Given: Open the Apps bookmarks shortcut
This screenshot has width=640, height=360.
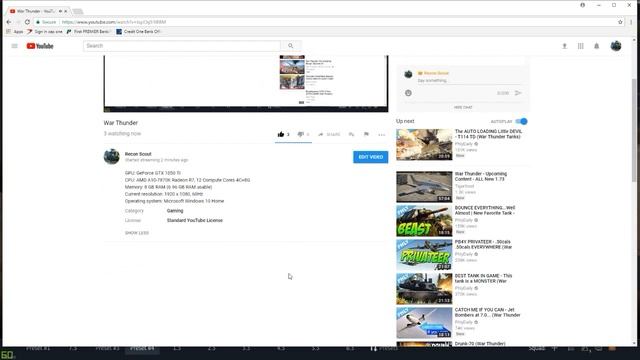Looking at the screenshot, I should tap(15, 31).
